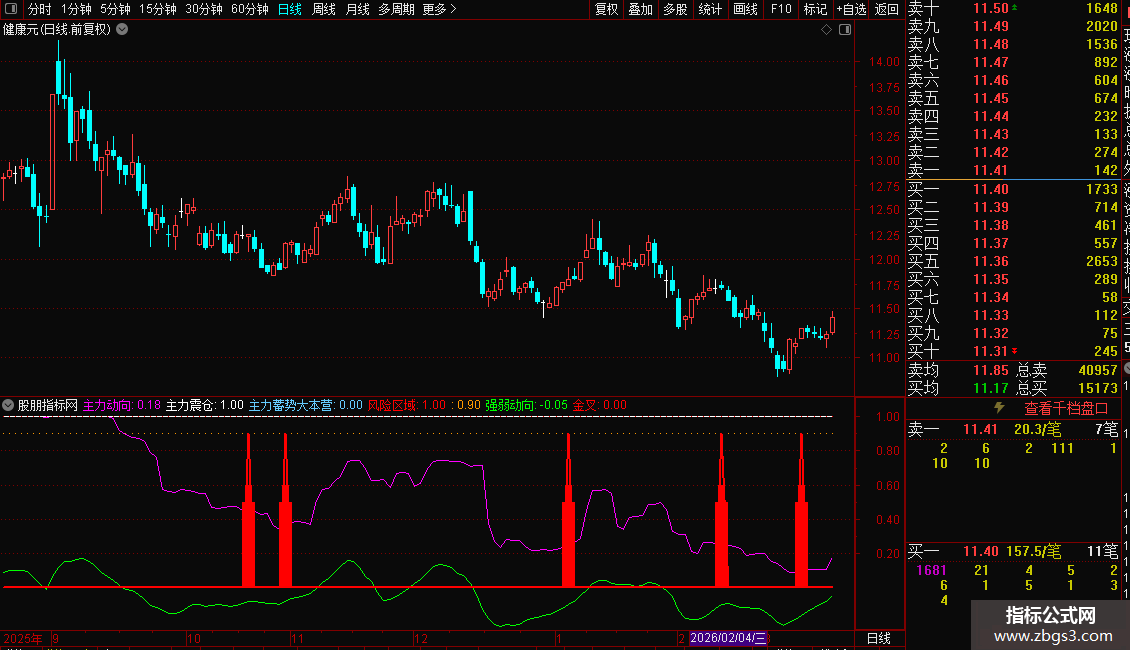
Task: Click the 标记 mark button
Action: [815, 9]
